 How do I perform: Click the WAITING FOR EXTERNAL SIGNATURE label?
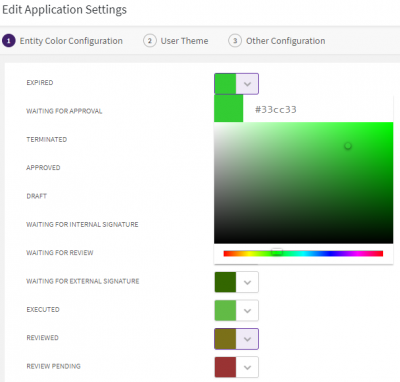tap(83, 281)
